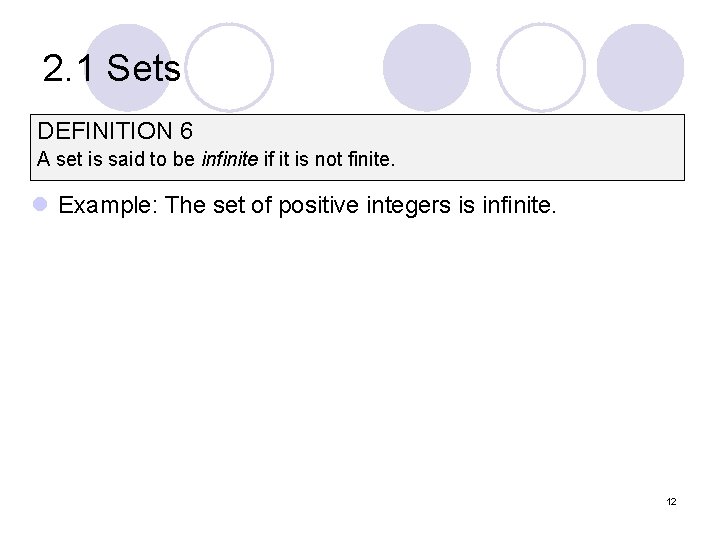This screenshot has width=720, height=540.
Task: Click the italic word "infinite" in the definition
Action: [230, 159]
